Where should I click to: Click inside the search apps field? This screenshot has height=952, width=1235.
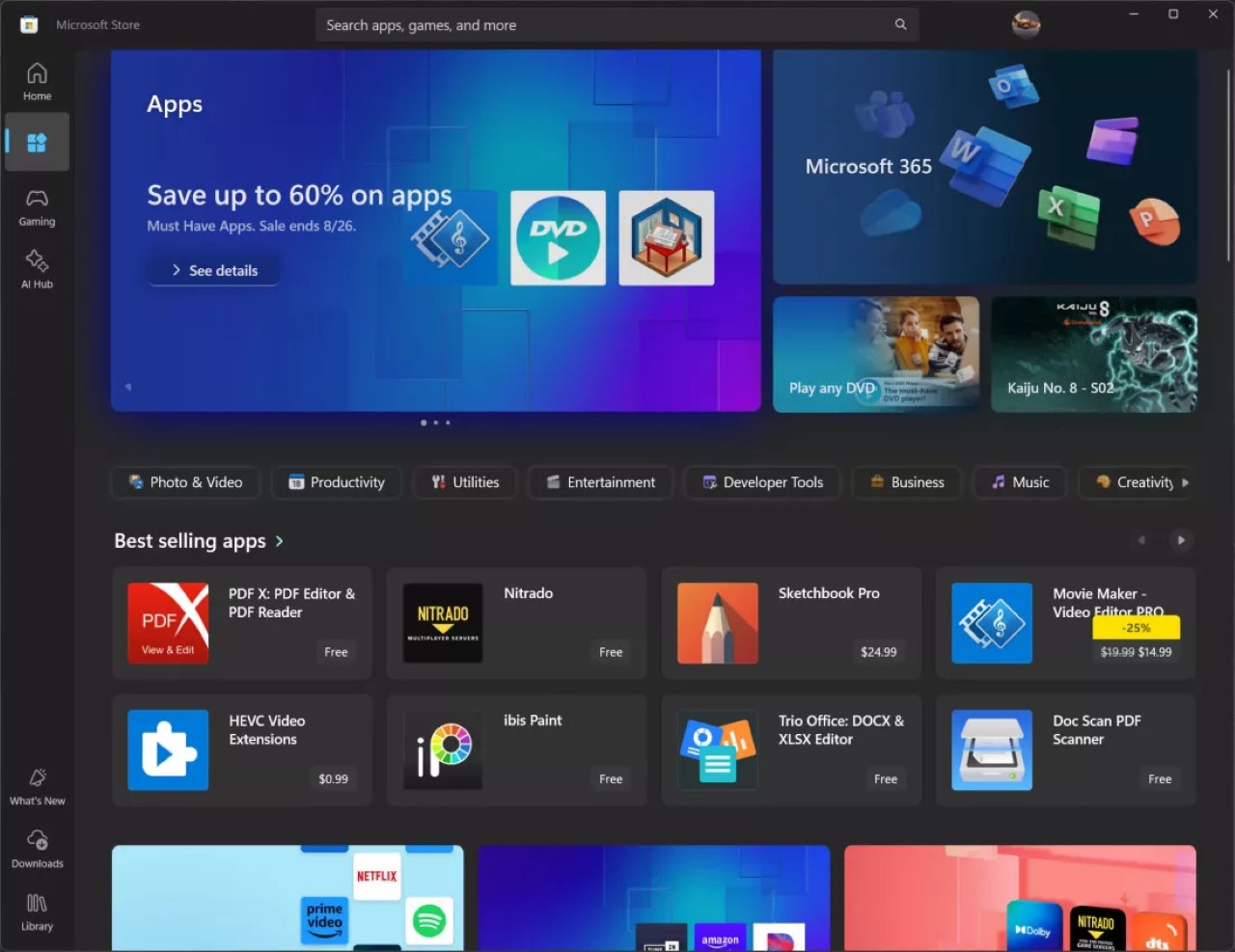(579, 24)
